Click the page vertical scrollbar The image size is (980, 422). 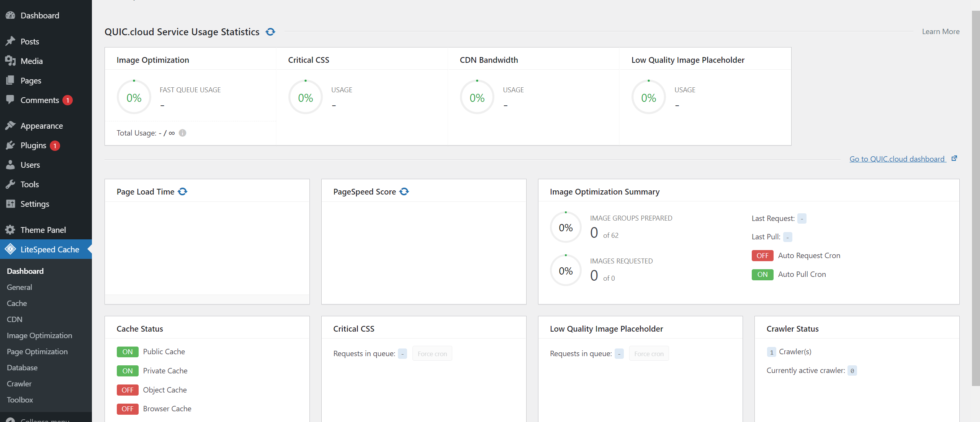click(975, 200)
